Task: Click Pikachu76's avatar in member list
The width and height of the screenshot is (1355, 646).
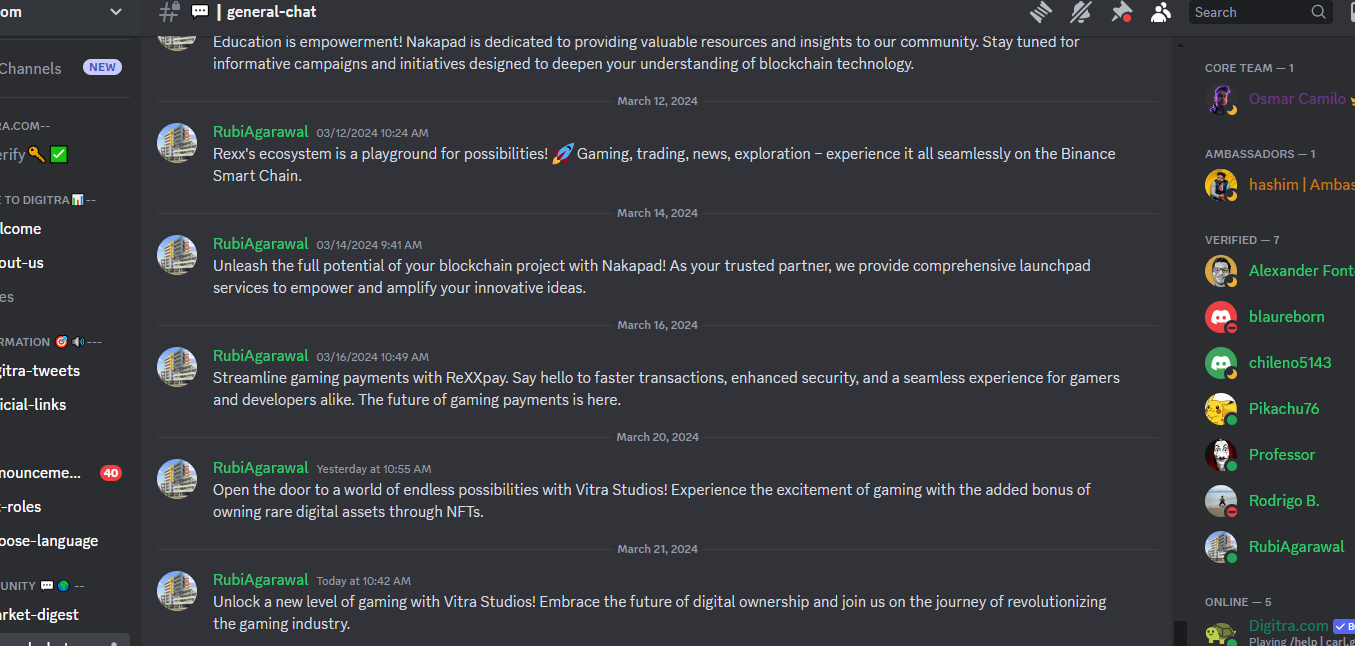Action: (1221, 409)
